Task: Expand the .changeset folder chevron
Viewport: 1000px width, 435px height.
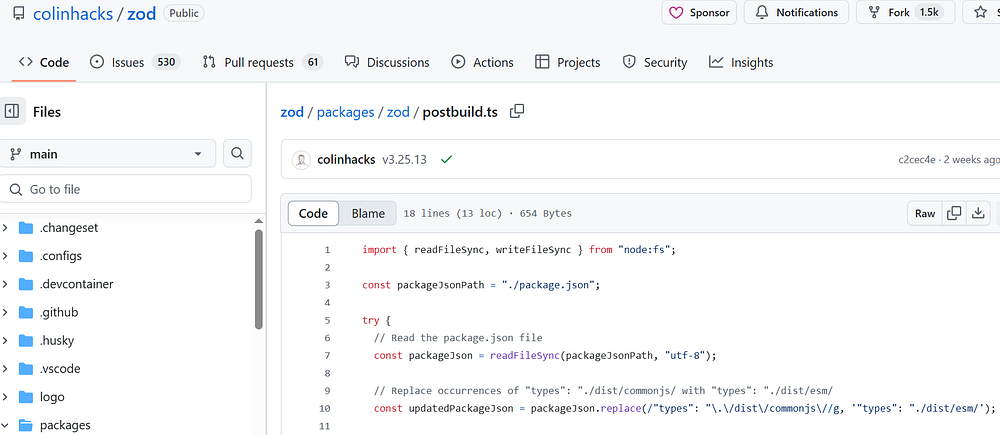Action: 5,228
